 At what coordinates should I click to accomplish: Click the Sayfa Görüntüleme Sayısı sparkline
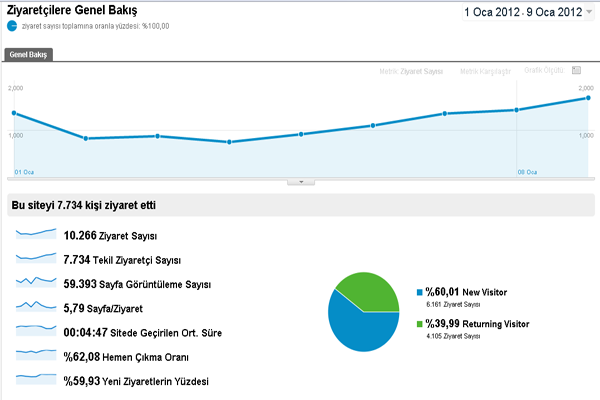coord(36,282)
